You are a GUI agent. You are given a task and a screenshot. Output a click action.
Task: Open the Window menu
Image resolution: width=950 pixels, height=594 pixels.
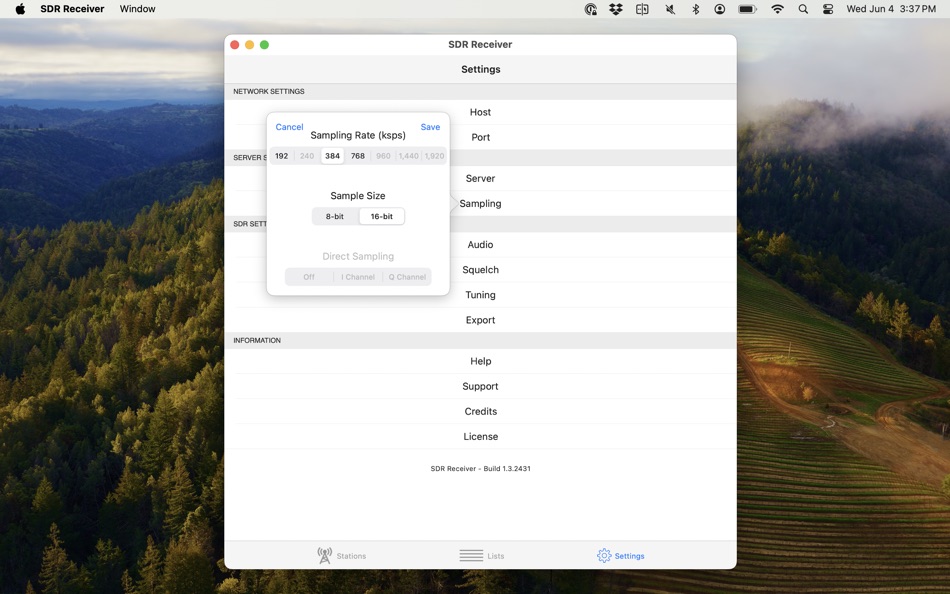[138, 8]
